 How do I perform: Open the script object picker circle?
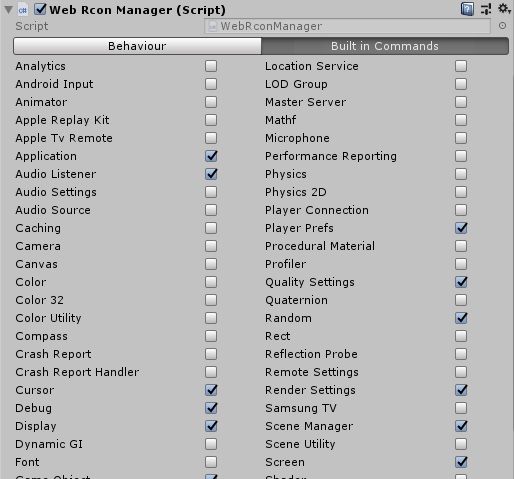pyautogui.click(x=502, y=26)
